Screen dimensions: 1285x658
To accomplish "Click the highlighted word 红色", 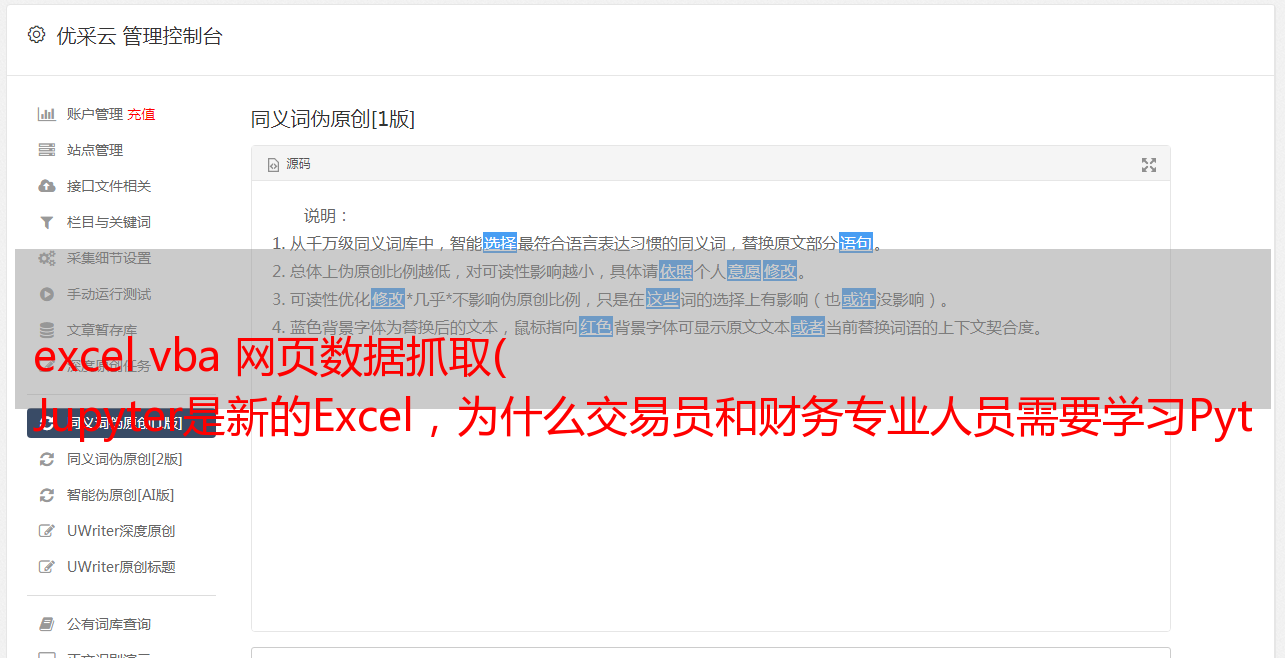I will tap(596, 327).
